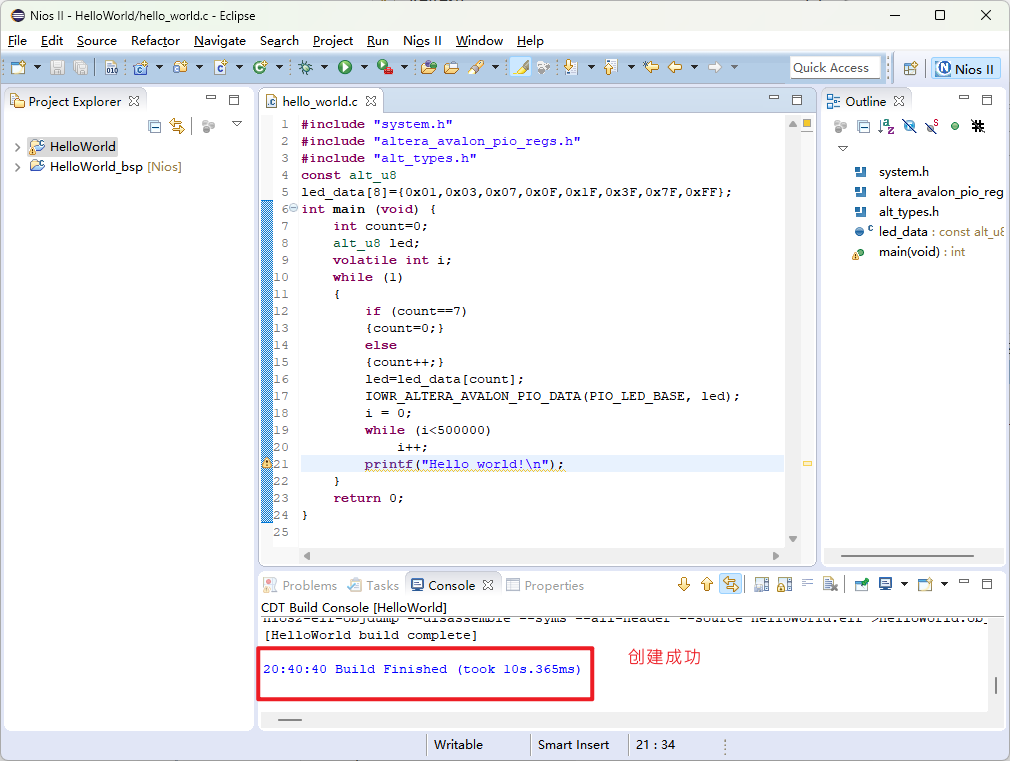The image size is (1010, 761).
Task: Click the New C Source File icon
Action: [221, 67]
